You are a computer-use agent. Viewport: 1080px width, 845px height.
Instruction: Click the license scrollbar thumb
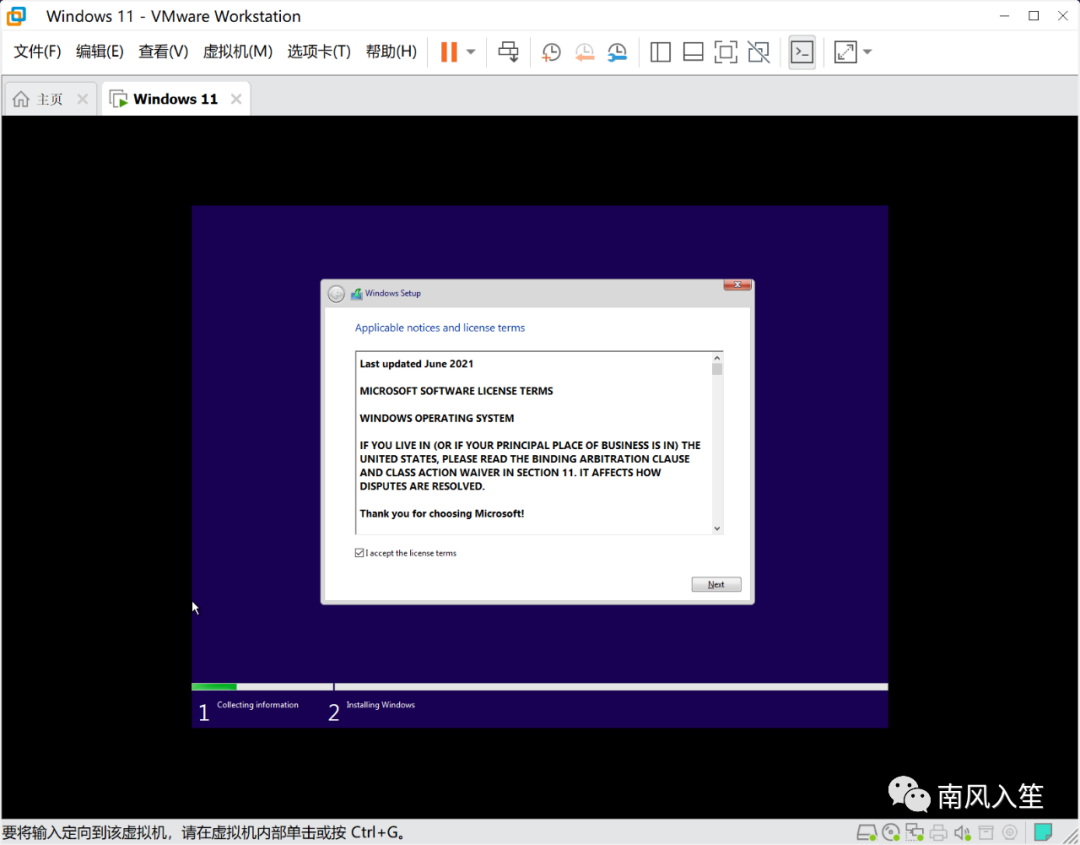[717, 369]
